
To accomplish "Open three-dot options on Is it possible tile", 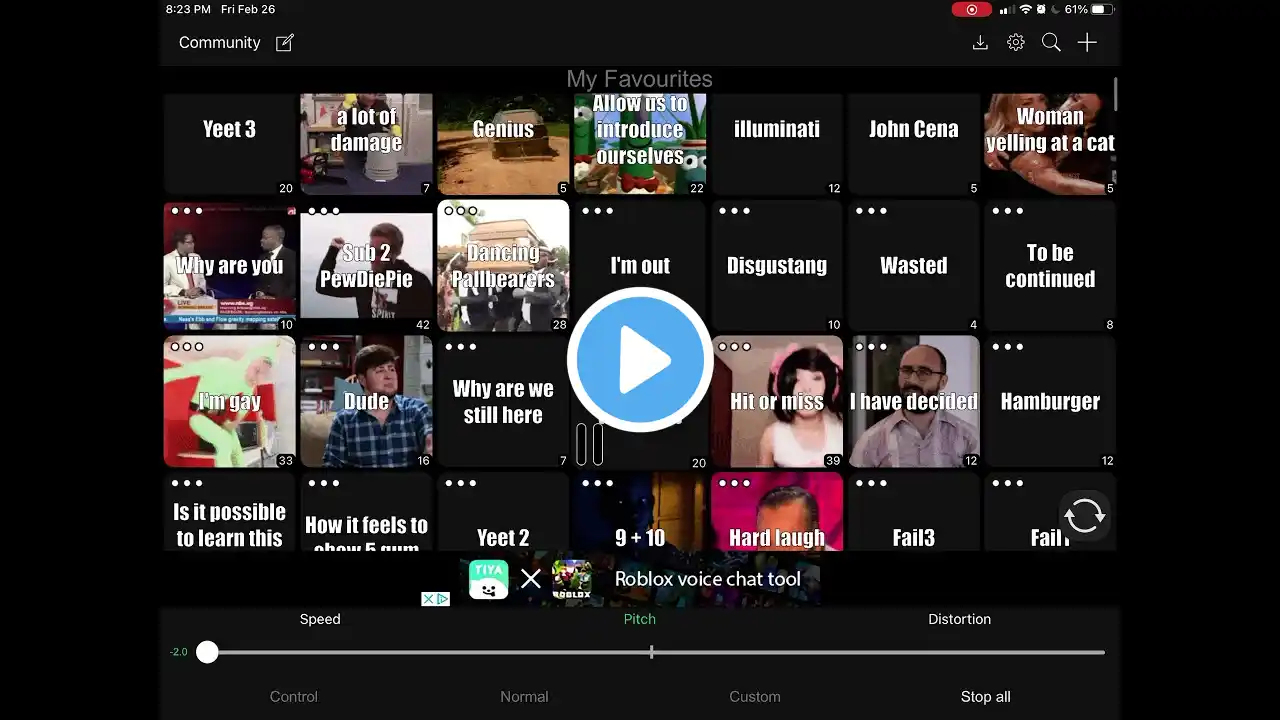I will (187, 483).
